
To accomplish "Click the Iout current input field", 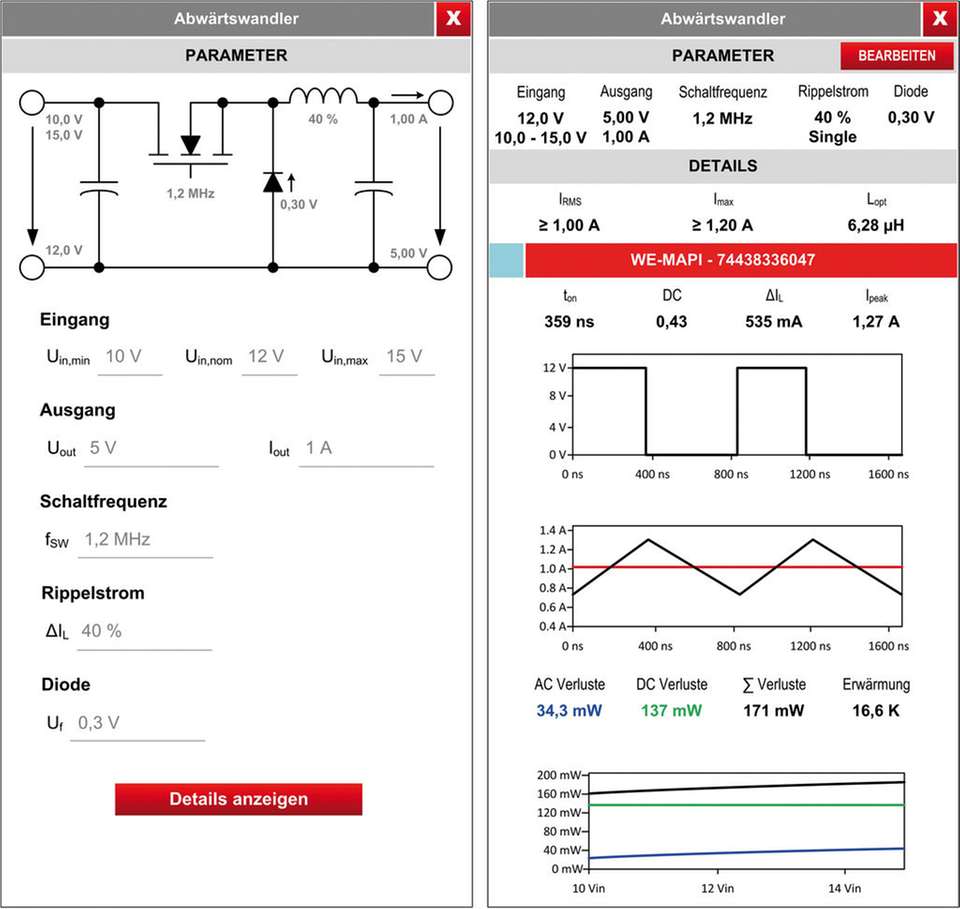I will click(x=366, y=449).
